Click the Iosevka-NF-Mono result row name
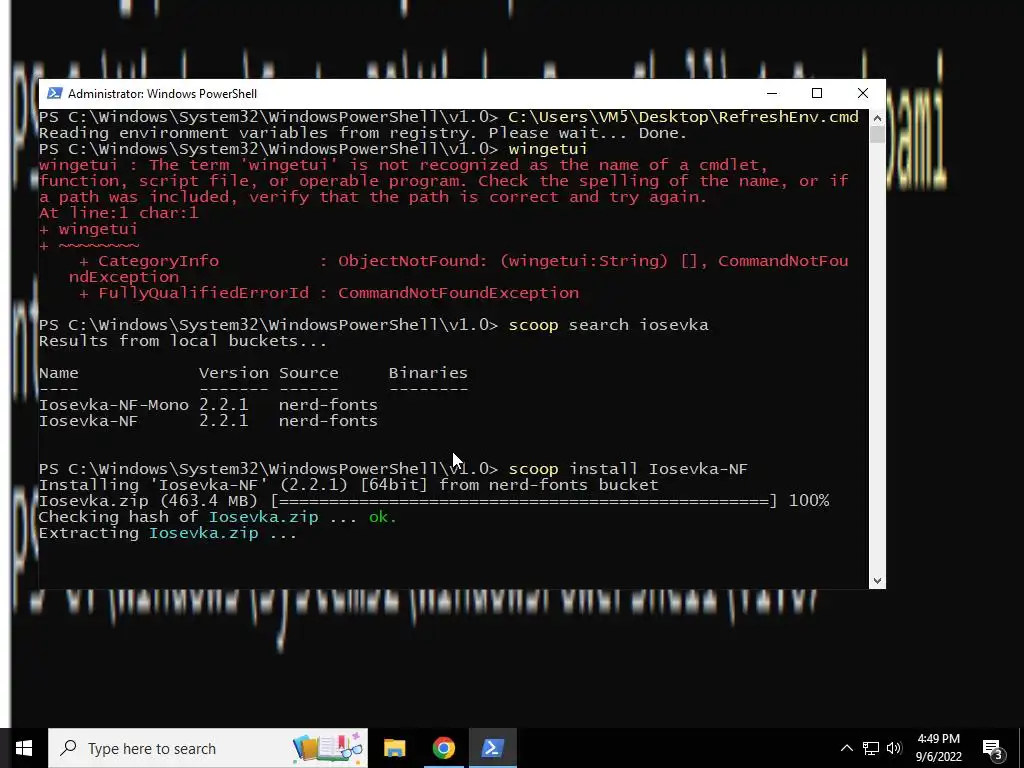 [114, 405]
